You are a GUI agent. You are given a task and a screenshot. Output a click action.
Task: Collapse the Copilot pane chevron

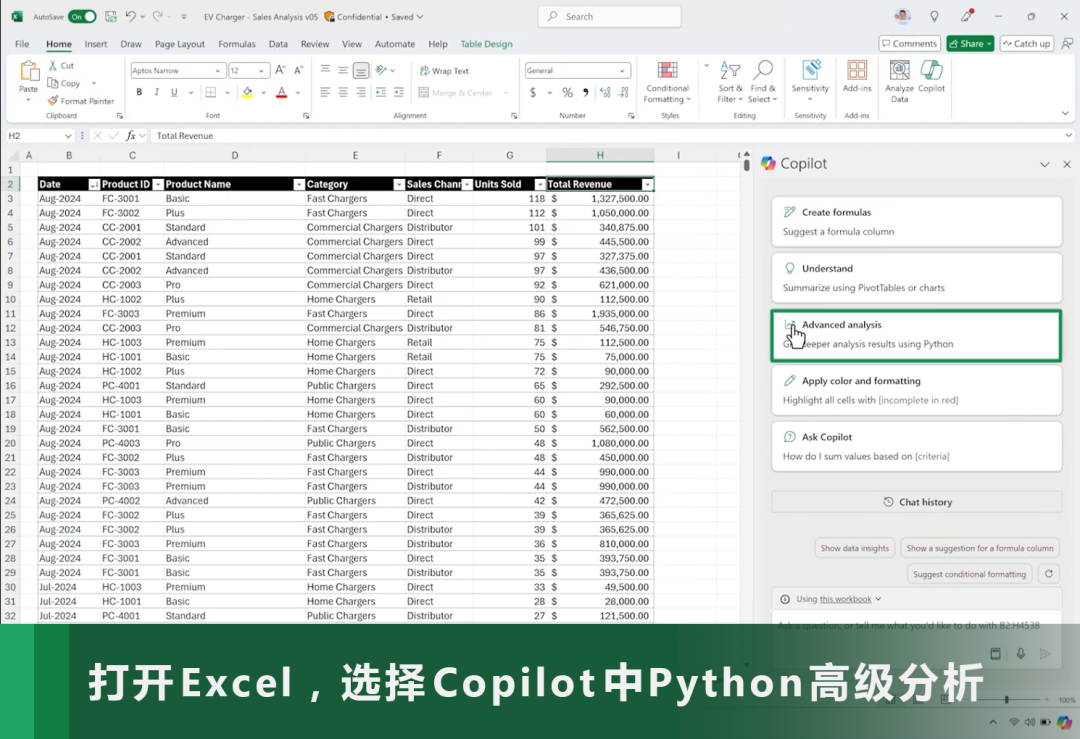tap(1044, 164)
